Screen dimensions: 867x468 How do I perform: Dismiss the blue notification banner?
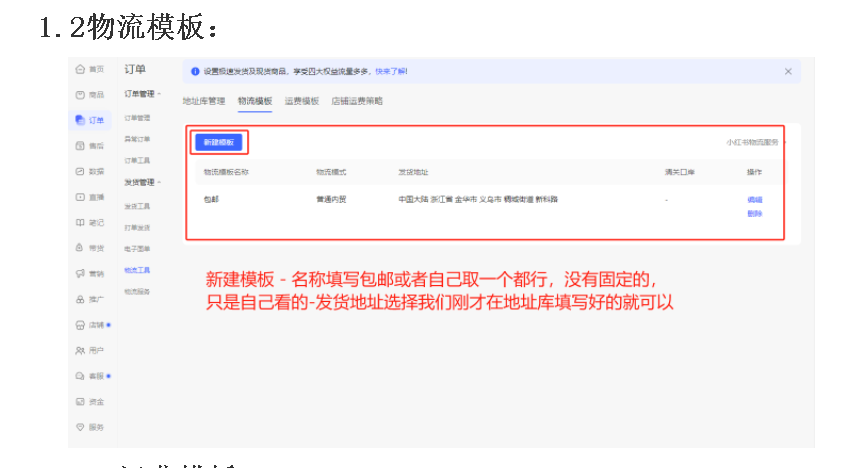point(787,71)
